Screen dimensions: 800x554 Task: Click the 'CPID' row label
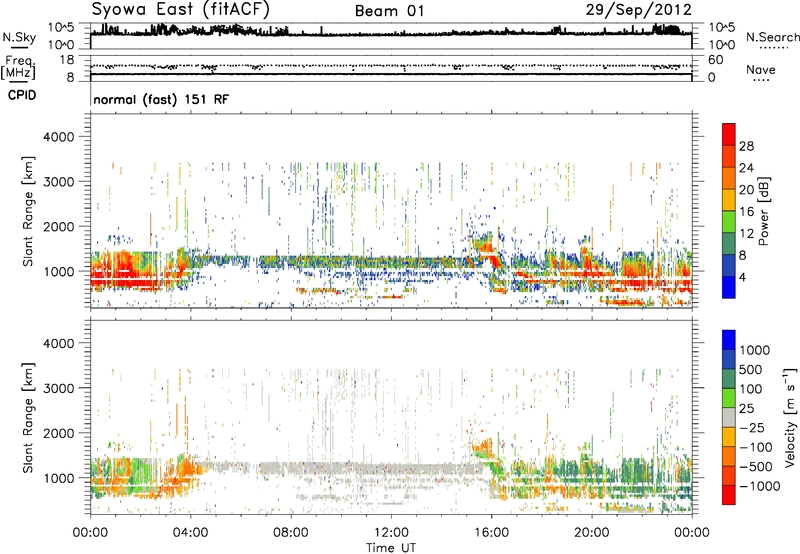[22, 95]
